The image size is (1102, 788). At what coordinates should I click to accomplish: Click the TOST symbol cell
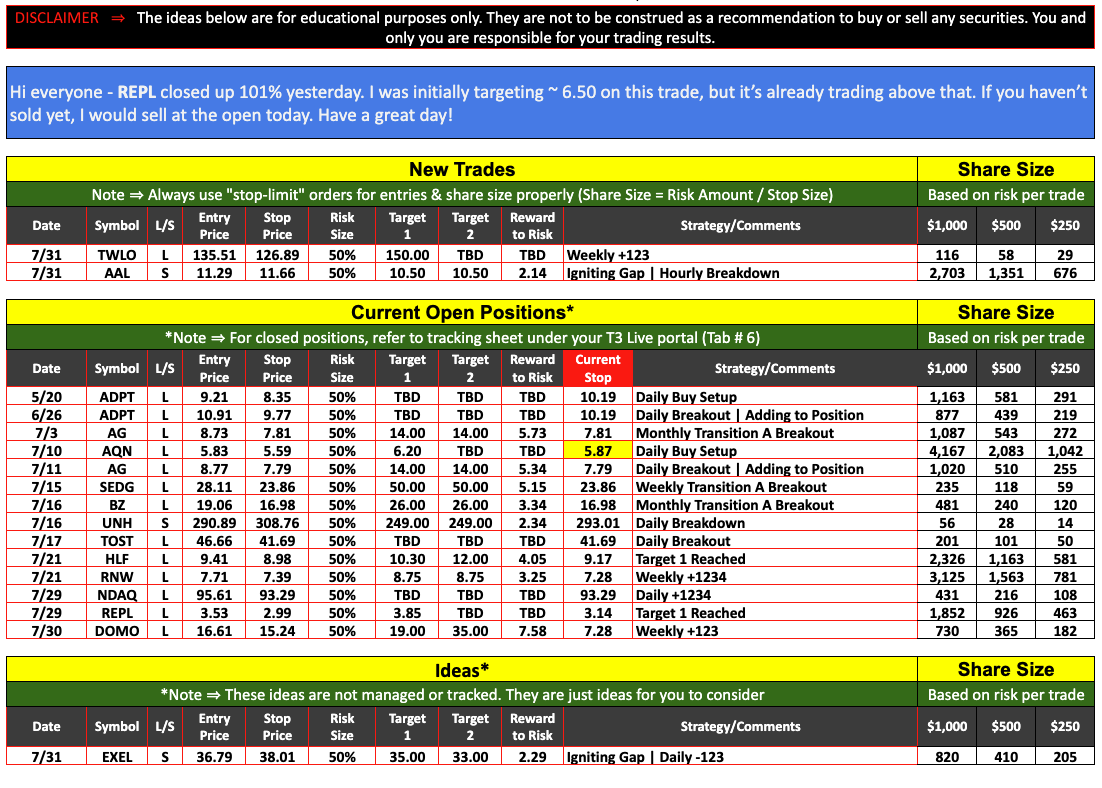(x=117, y=541)
